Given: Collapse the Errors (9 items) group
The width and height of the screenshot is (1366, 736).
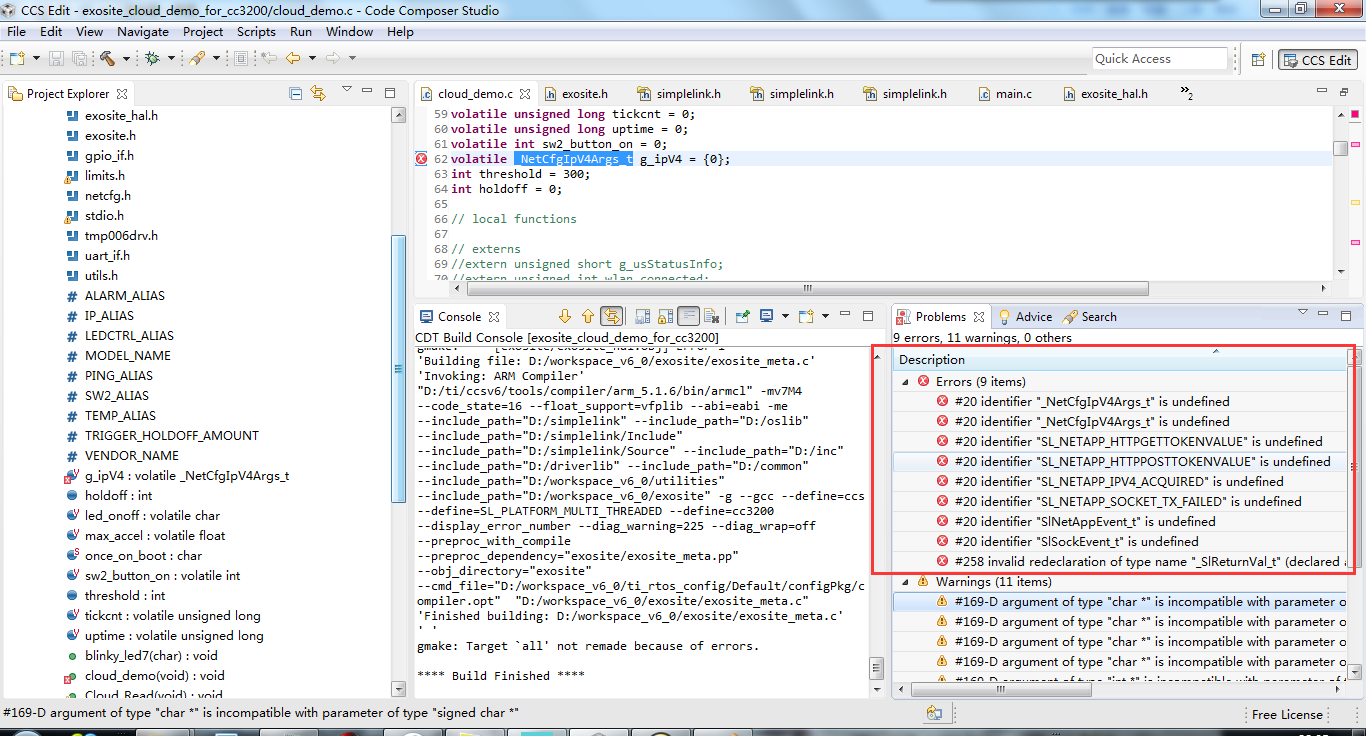Looking at the screenshot, I should point(906,382).
